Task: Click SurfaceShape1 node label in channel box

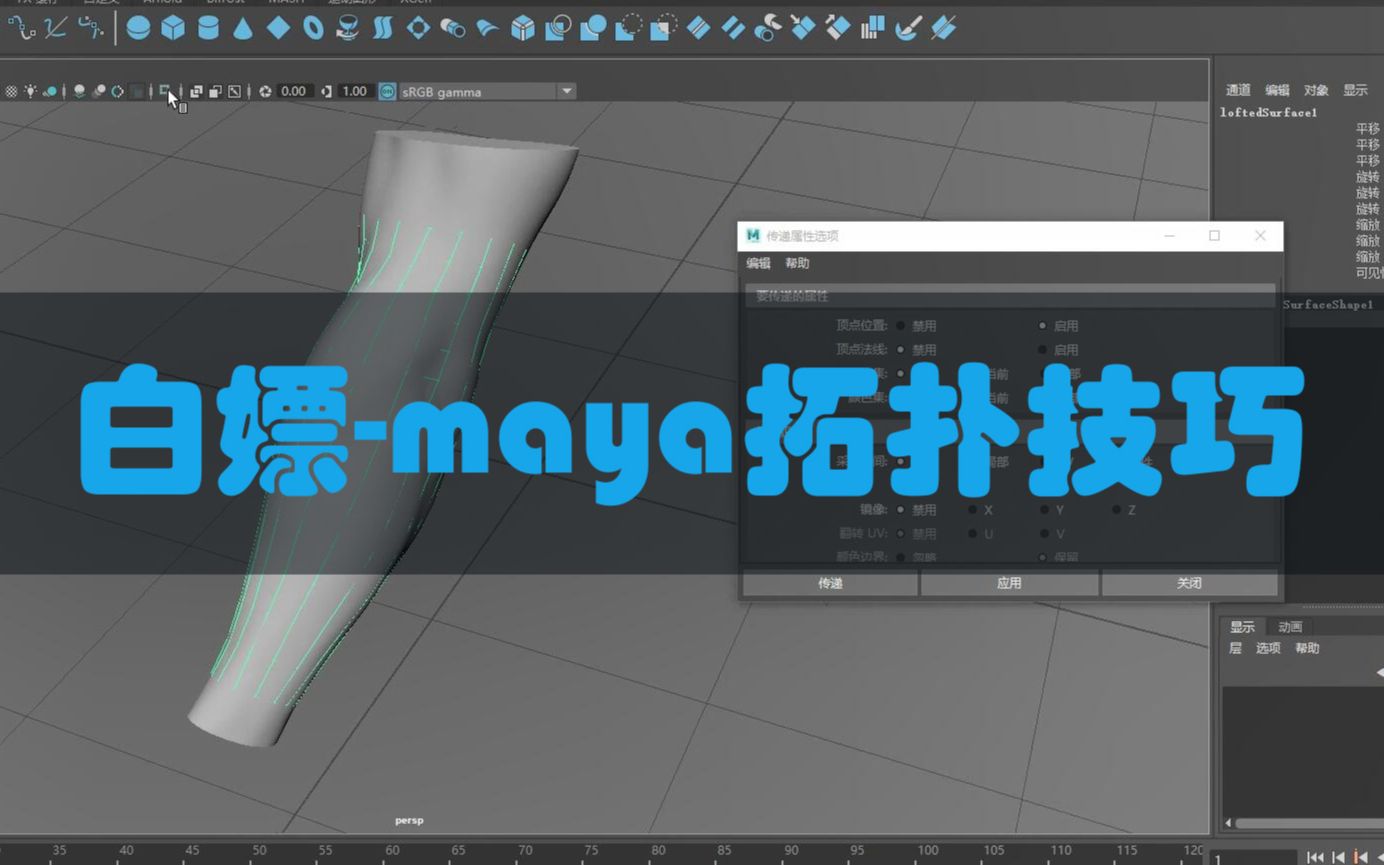Action: [1328, 304]
